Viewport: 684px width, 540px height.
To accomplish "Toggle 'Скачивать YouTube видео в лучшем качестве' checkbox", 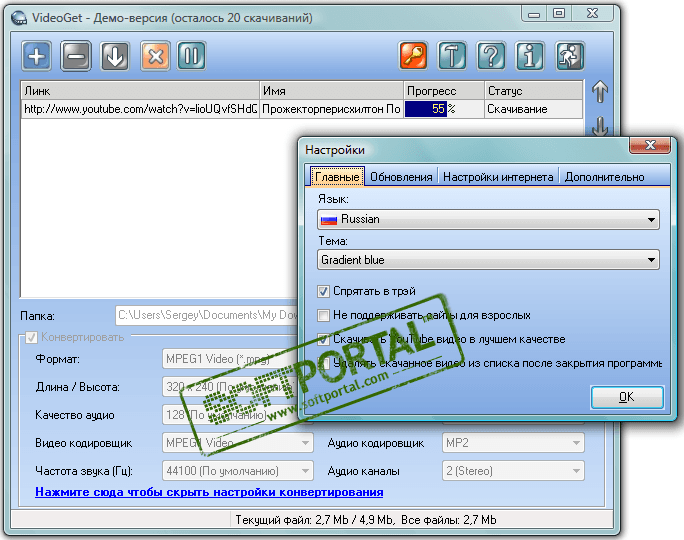I will coord(323,339).
